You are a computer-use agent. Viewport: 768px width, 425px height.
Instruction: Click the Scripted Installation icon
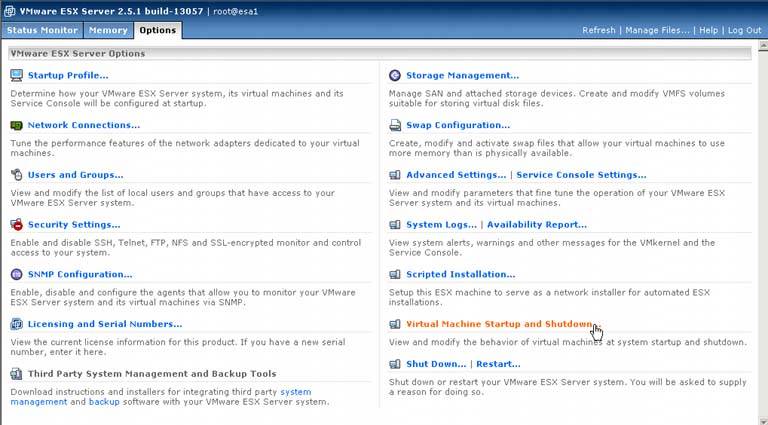click(x=395, y=274)
